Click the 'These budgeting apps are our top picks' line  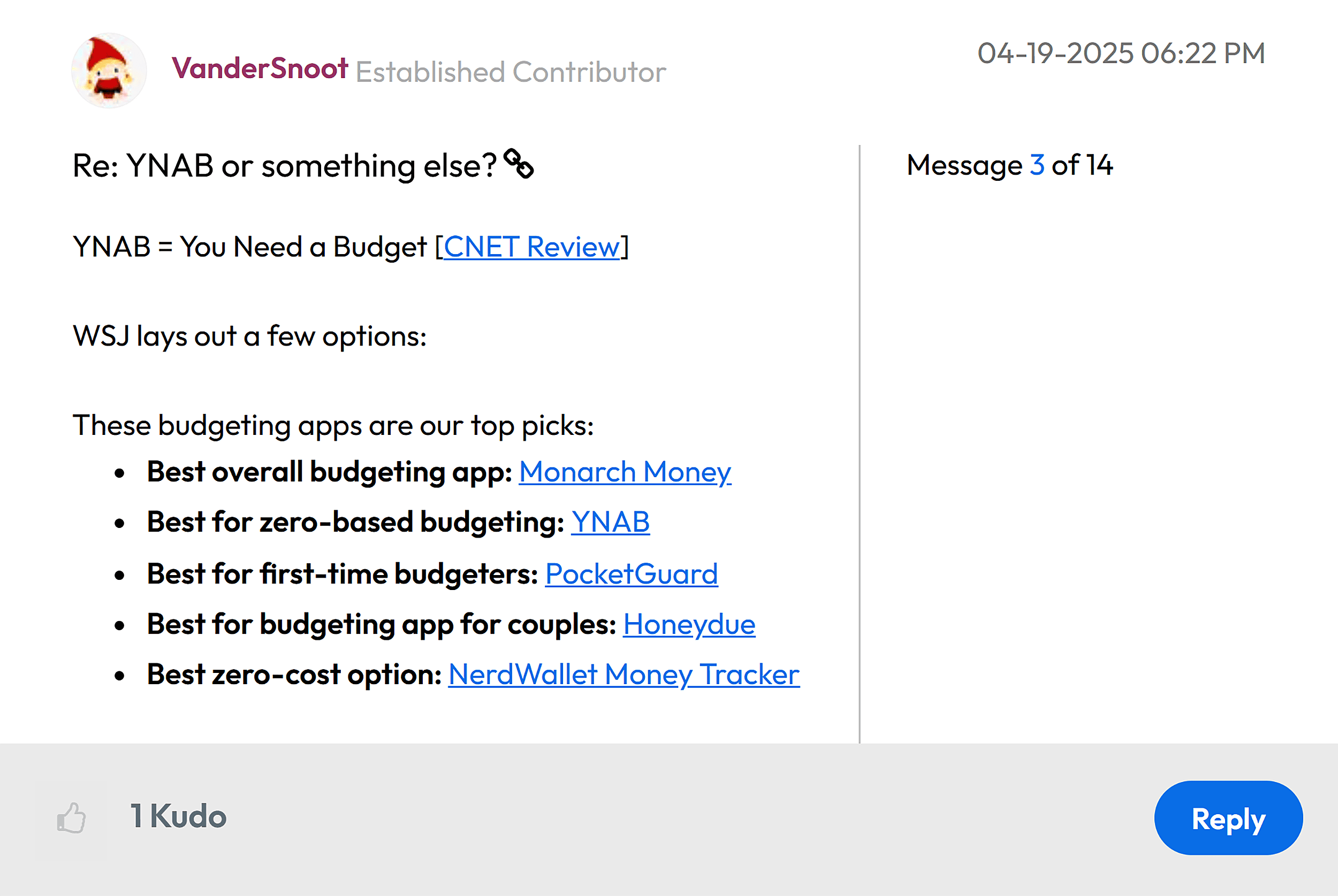(x=333, y=426)
